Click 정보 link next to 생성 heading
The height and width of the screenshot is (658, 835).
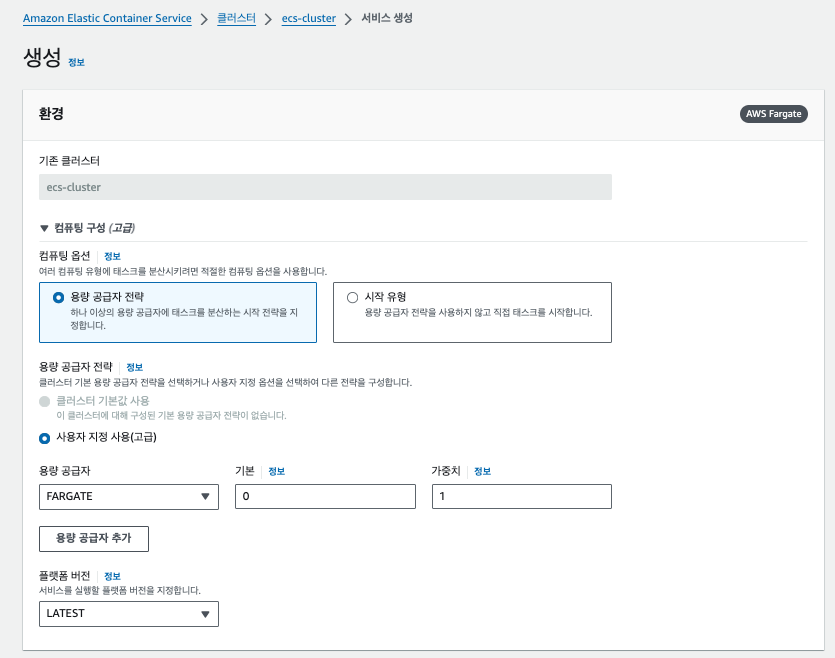pyautogui.click(x=77, y=62)
